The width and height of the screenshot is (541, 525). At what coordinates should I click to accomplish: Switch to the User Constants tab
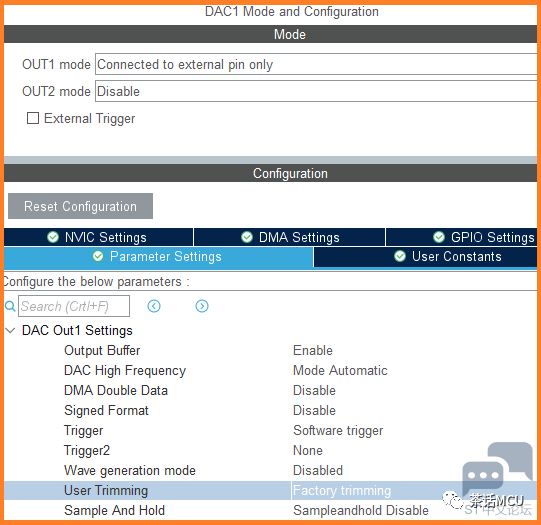(x=425, y=257)
